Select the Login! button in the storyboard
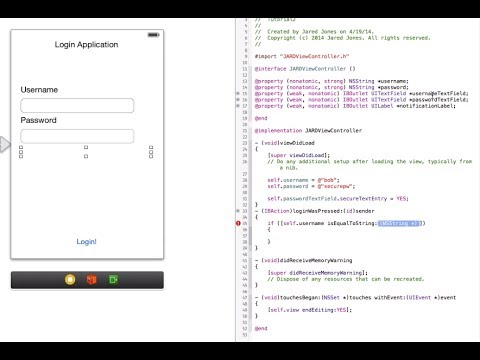480x360 pixels. (x=86, y=242)
